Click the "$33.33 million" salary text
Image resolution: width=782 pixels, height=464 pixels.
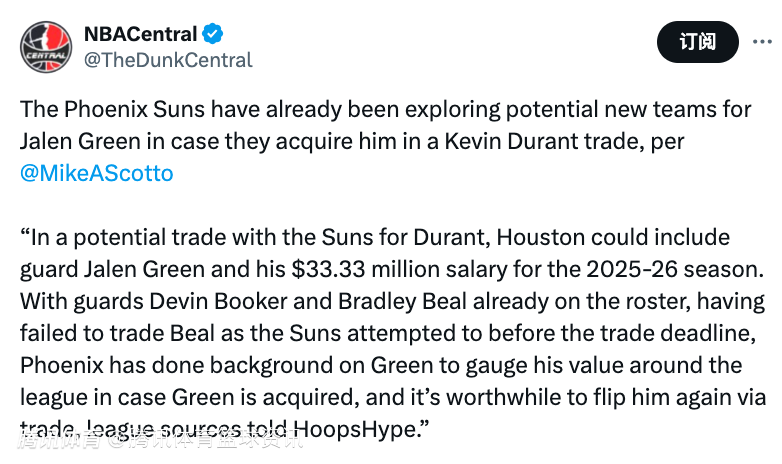coord(359,269)
